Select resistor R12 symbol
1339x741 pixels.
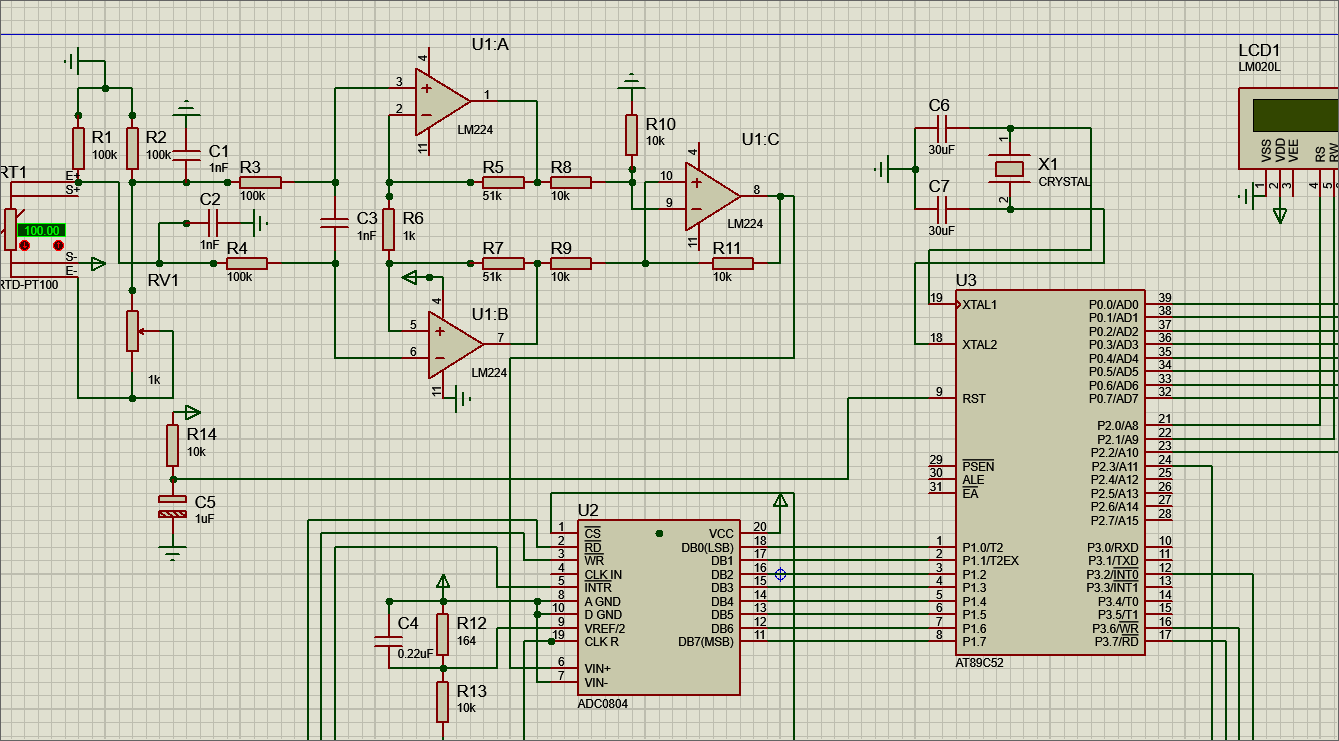coord(443,634)
